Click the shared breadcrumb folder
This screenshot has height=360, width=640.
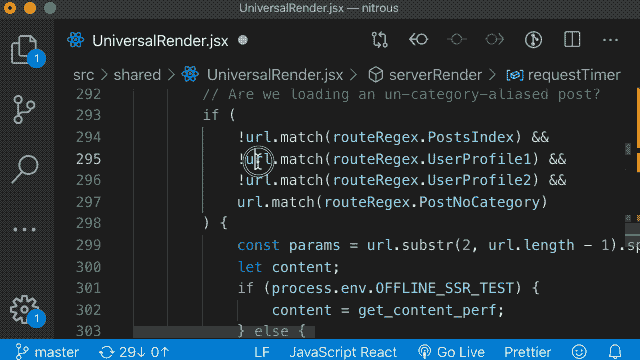(x=137, y=75)
